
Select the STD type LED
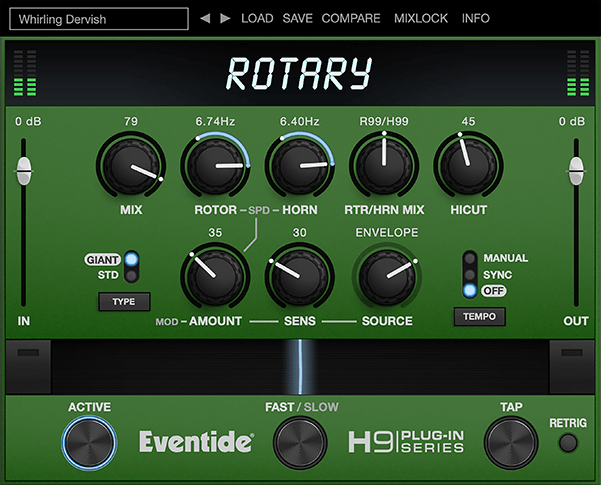[131, 275]
